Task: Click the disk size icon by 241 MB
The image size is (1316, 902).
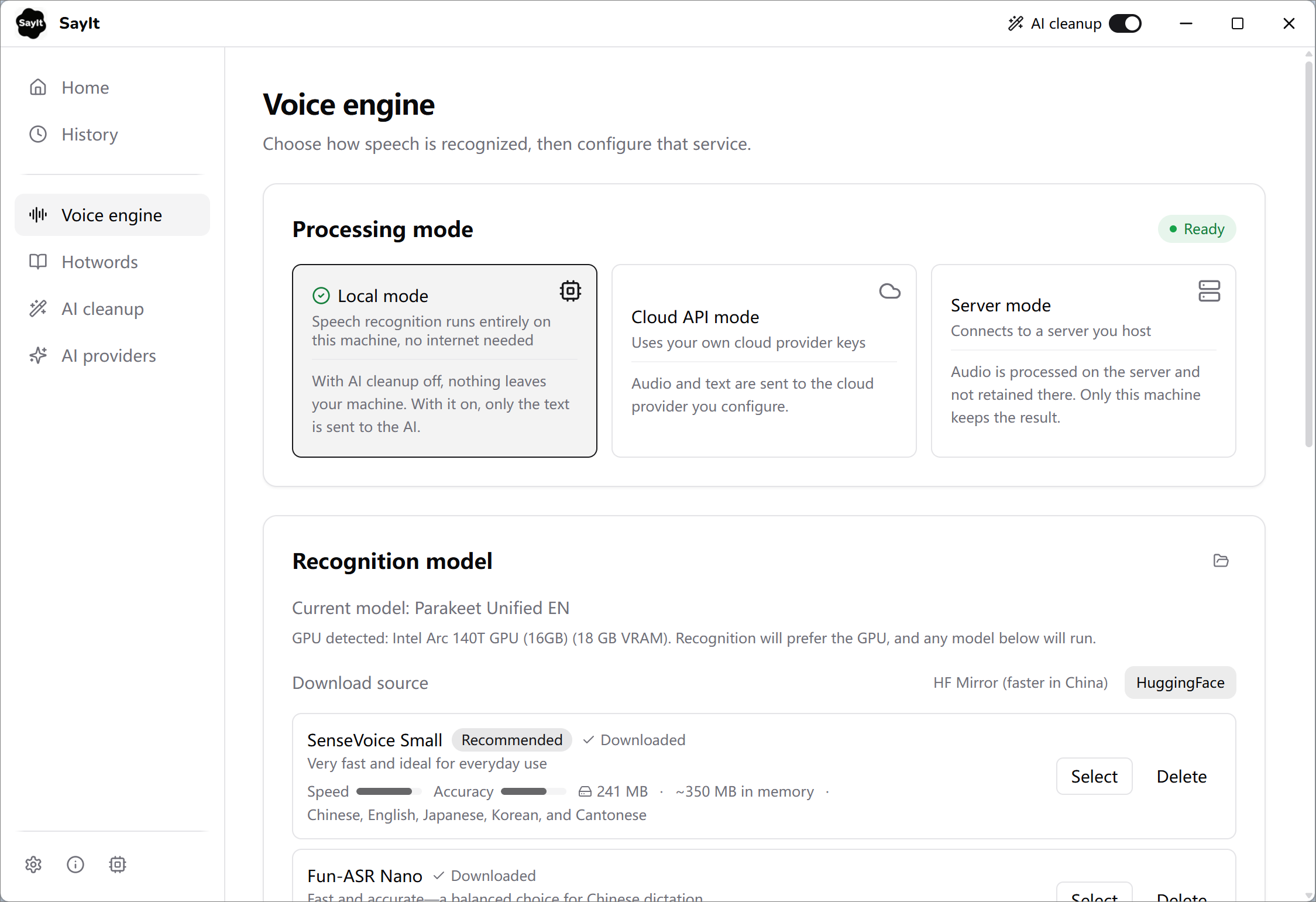Action: pos(585,791)
